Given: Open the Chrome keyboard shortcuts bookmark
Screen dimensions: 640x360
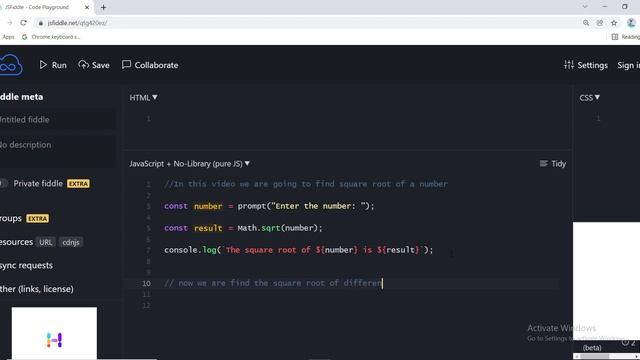Looking at the screenshot, I should [x=51, y=37].
